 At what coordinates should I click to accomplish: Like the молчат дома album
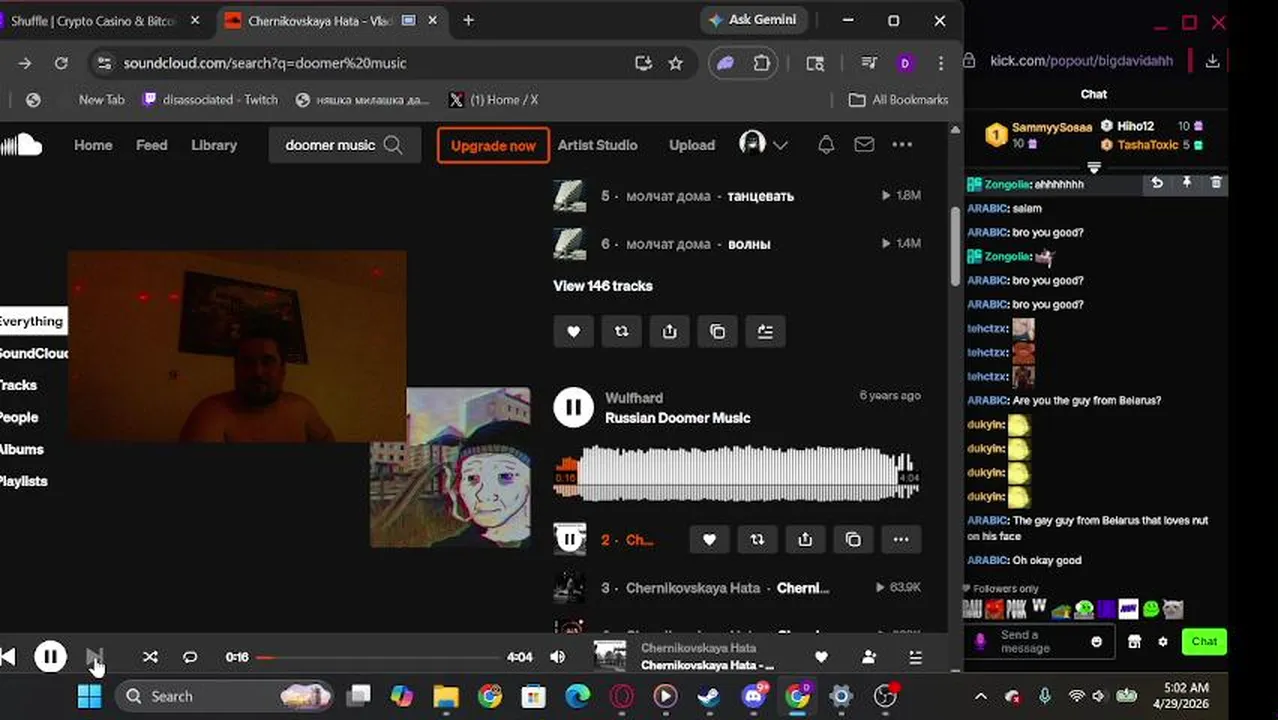[574, 332]
